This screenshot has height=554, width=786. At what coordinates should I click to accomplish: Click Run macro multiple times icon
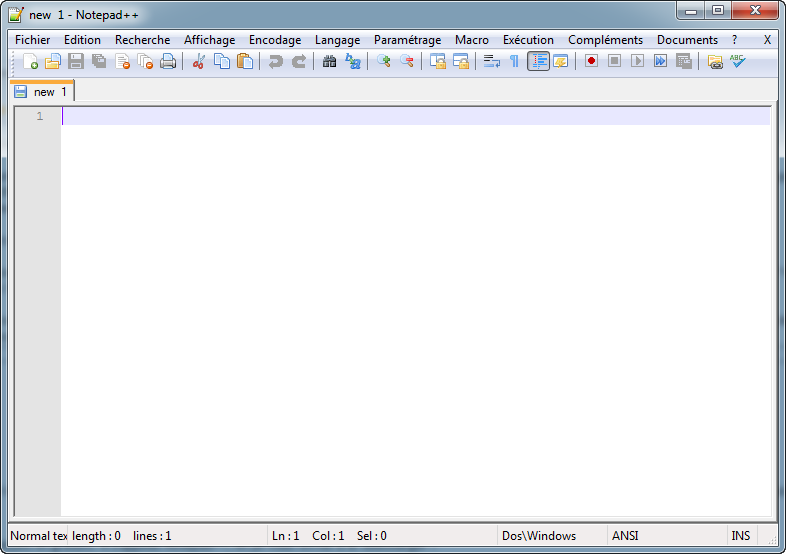pos(661,61)
